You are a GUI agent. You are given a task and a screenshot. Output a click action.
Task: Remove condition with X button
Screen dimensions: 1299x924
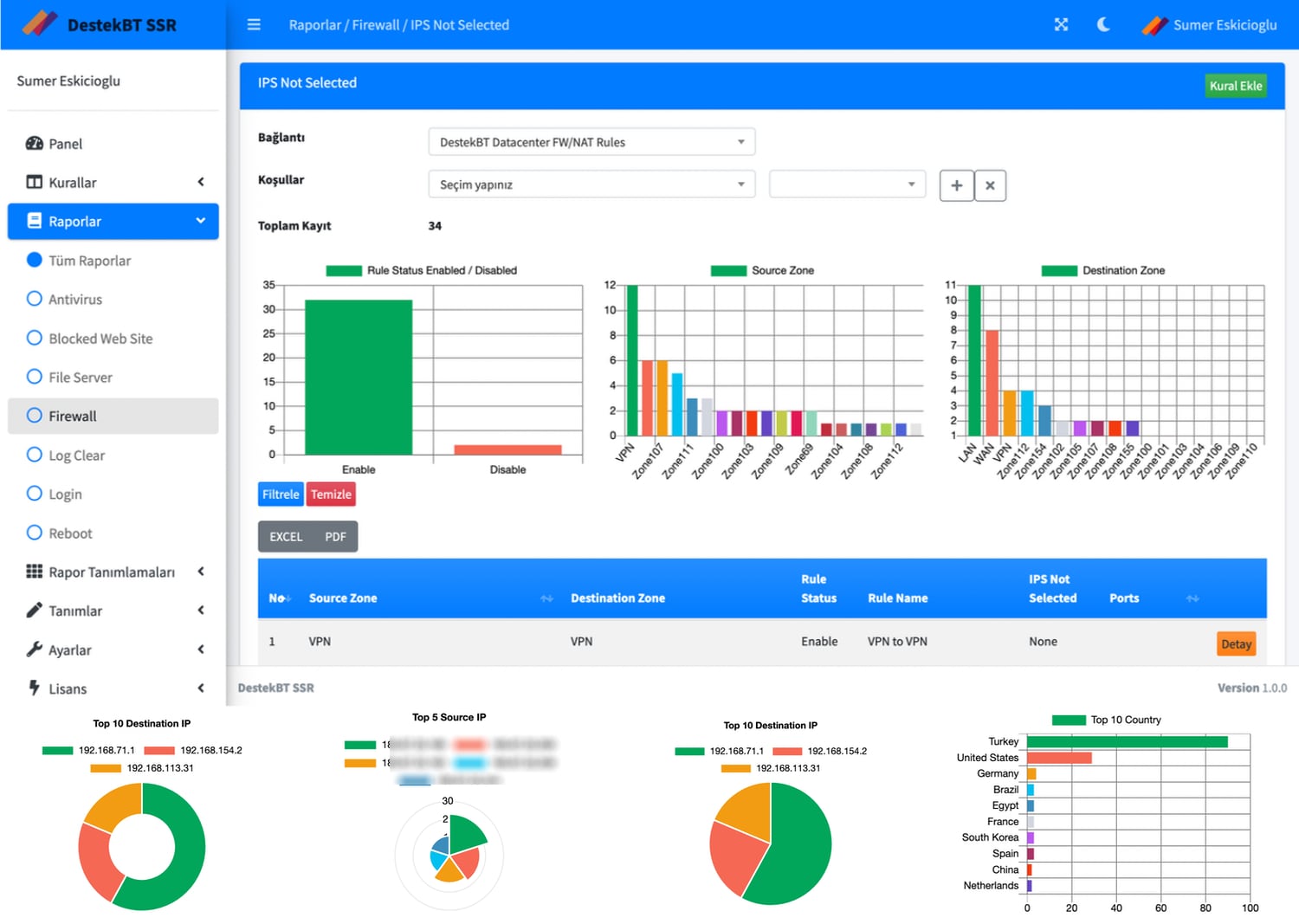[990, 185]
